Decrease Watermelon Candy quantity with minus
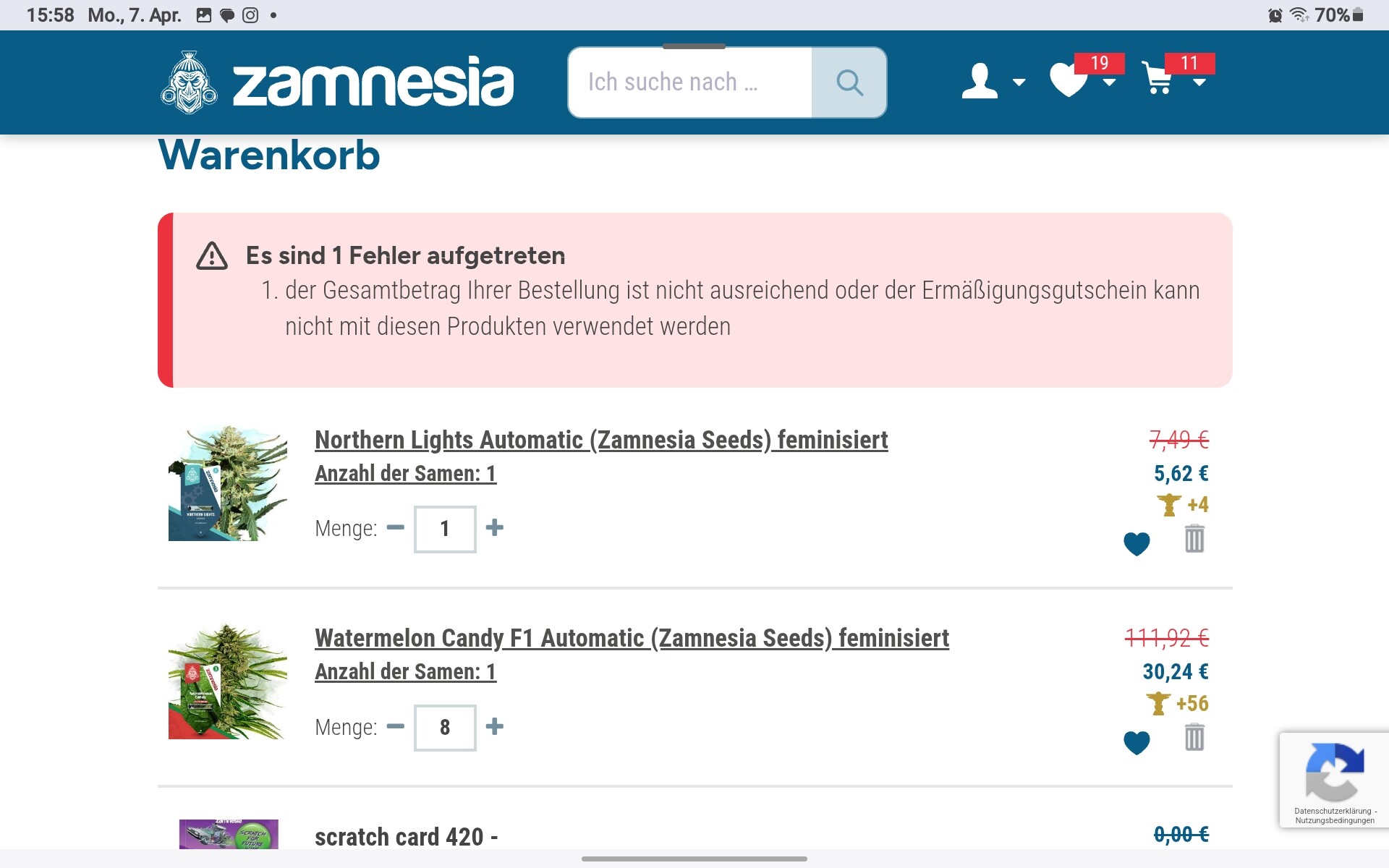 pos(396,726)
